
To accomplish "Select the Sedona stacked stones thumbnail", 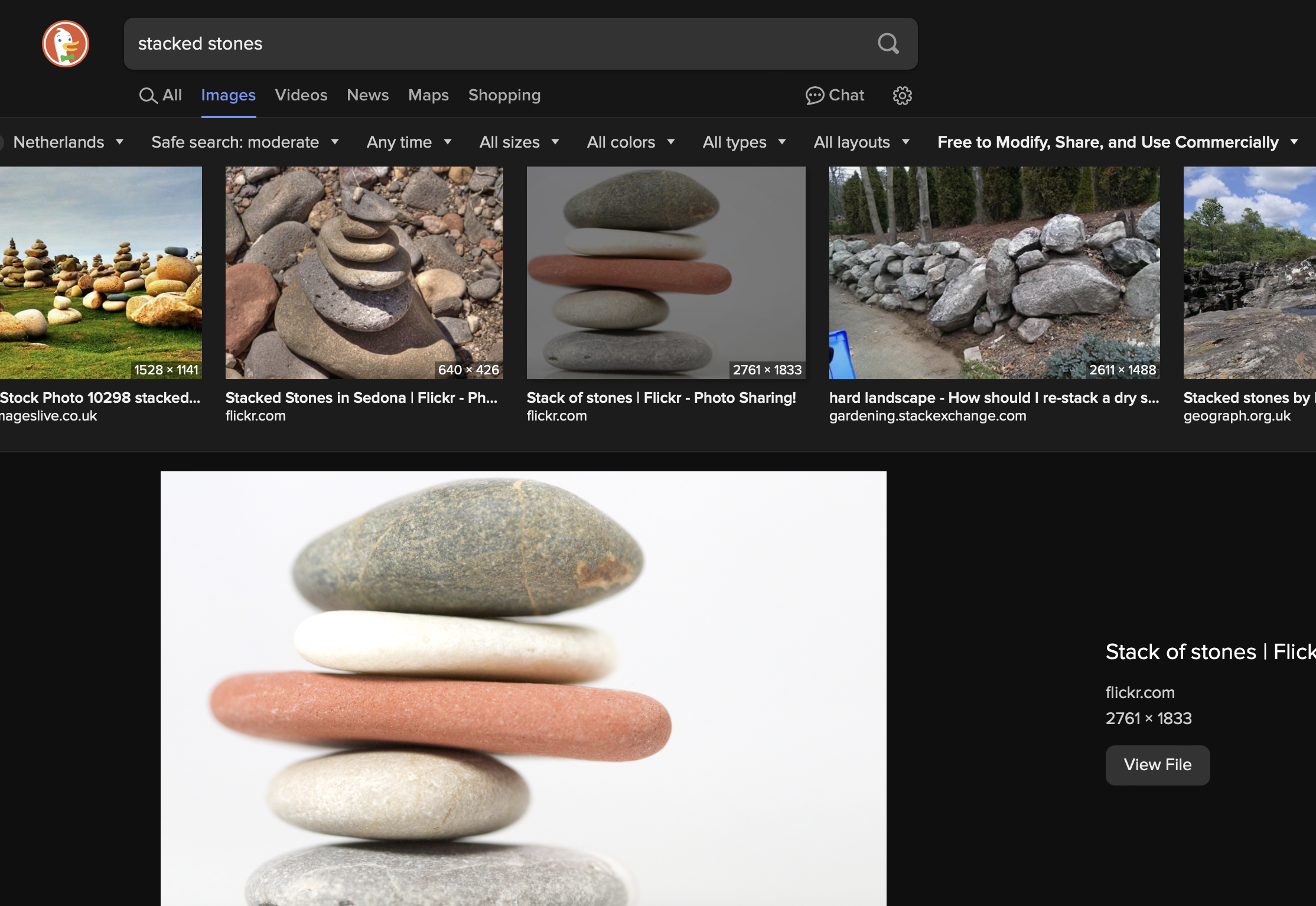I will pyautogui.click(x=364, y=273).
